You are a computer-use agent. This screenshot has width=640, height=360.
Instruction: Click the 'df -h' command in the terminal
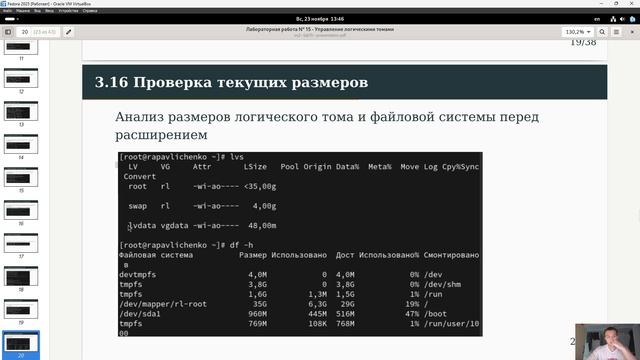pyautogui.click(x=241, y=245)
